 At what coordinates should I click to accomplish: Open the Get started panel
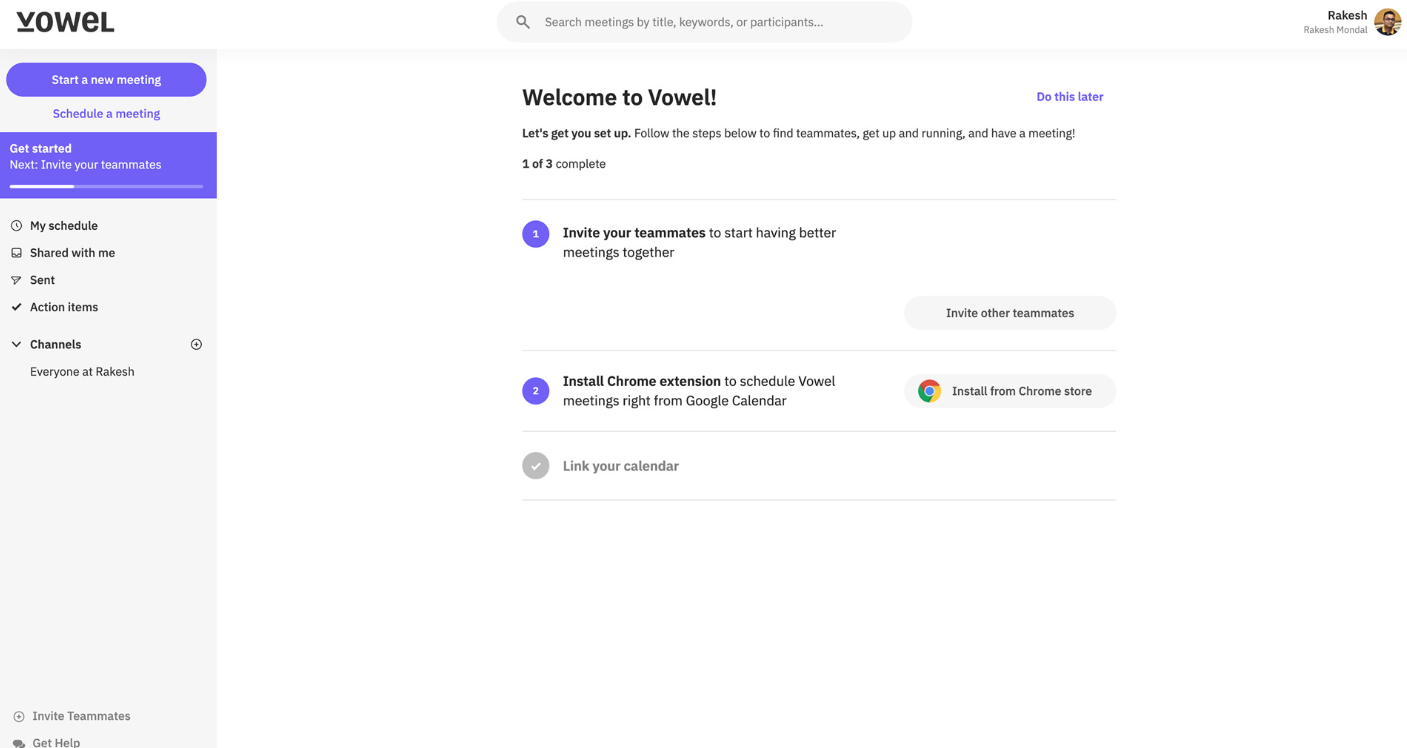(108, 157)
